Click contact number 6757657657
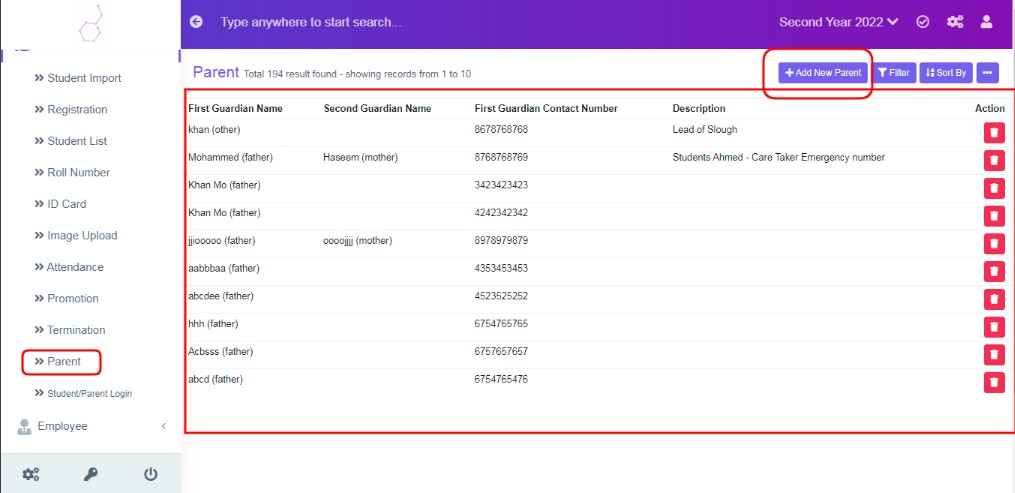The height and width of the screenshot is (493, 1015). 501,351
